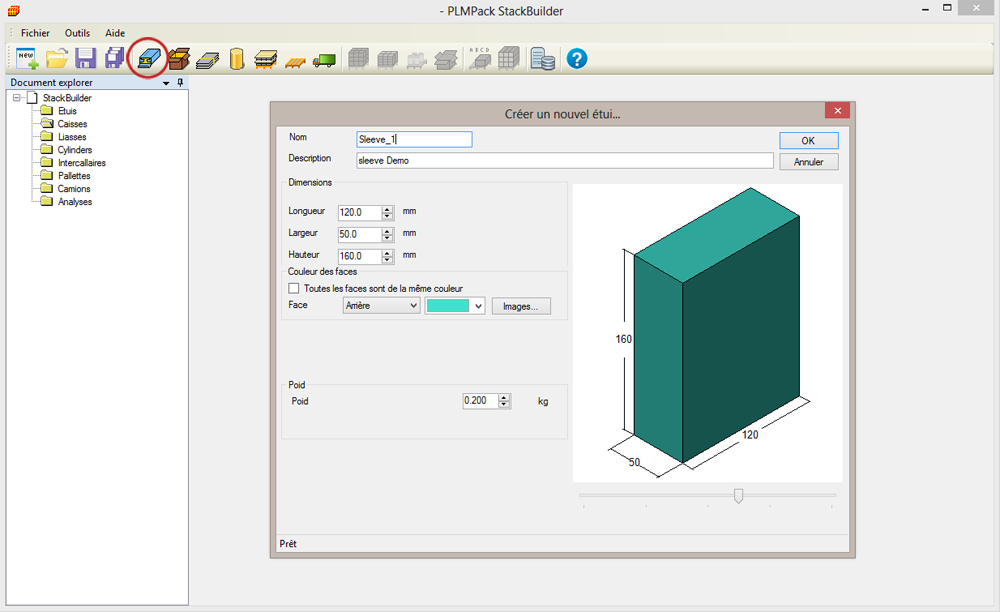Click the Camions folder icon in the tree
This screenshot has height=612, width=1000.
47,188
